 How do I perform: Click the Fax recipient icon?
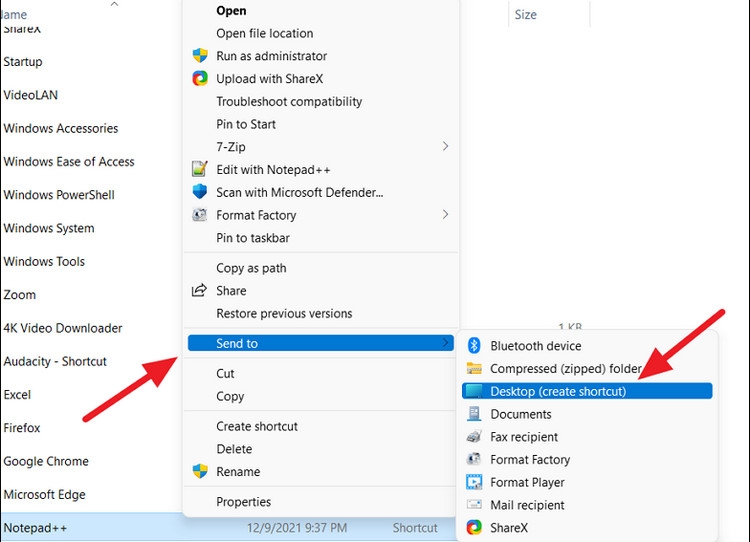coord(474,437)
